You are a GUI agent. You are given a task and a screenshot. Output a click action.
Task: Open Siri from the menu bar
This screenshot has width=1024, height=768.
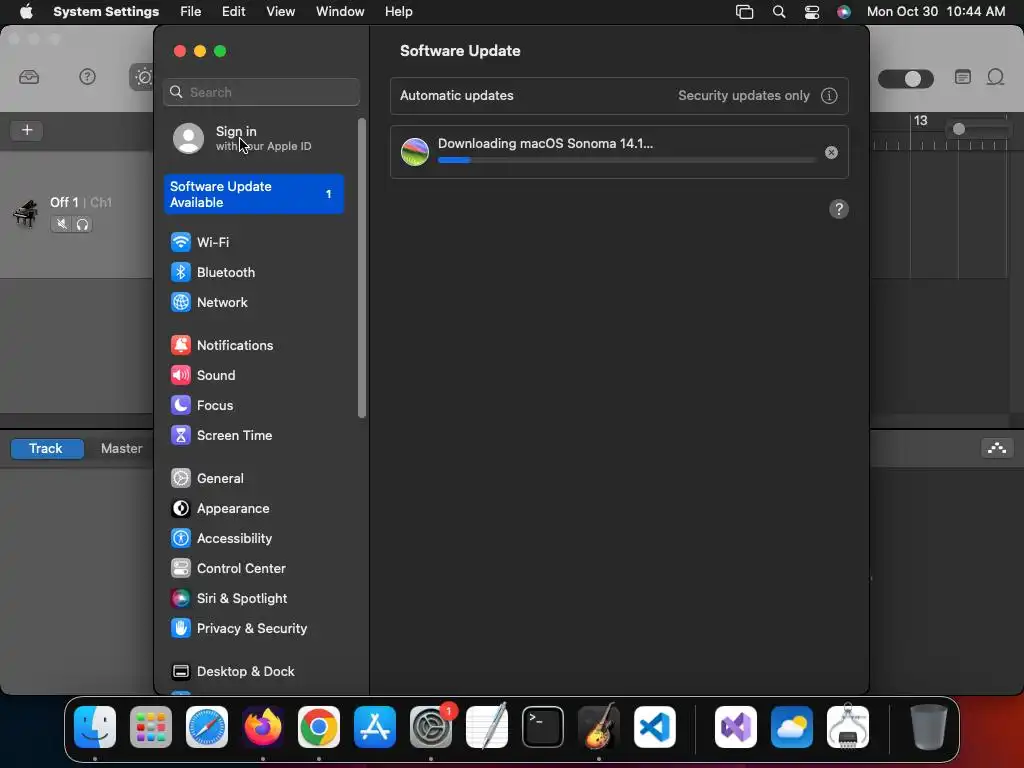pyautogui.click(x=844, y=12)
